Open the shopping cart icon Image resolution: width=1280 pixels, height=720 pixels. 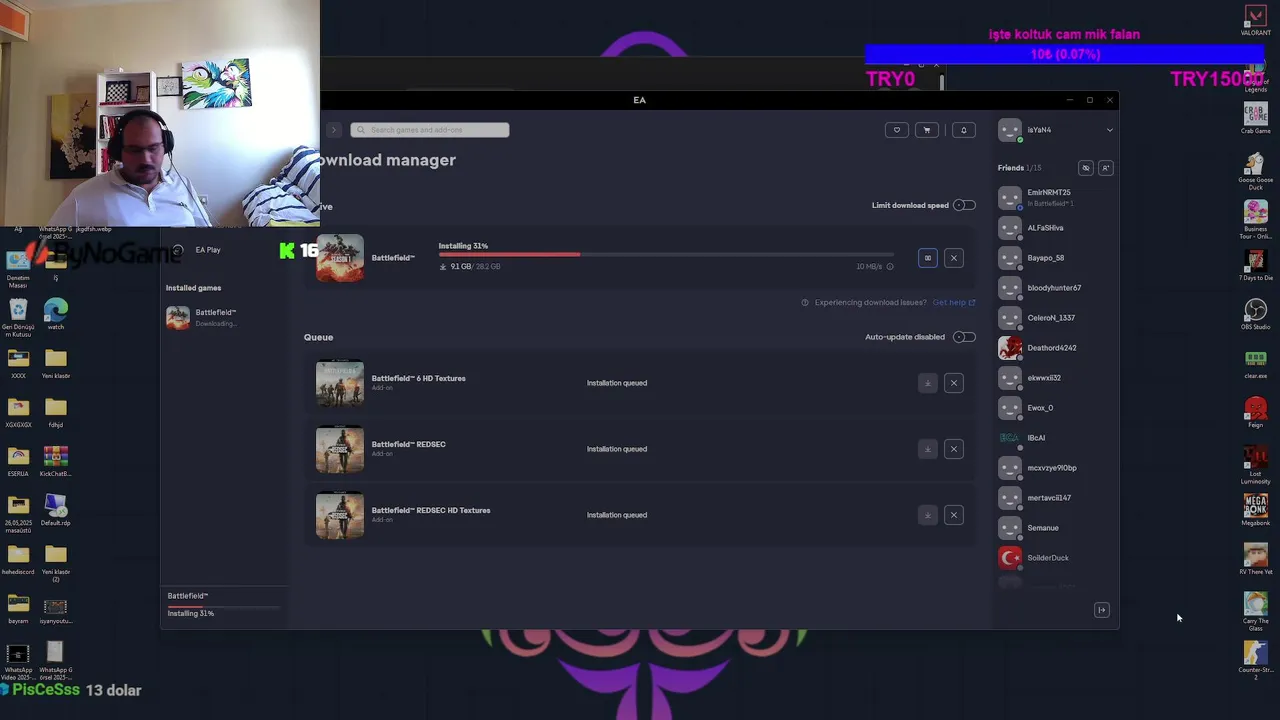point(927,130)
